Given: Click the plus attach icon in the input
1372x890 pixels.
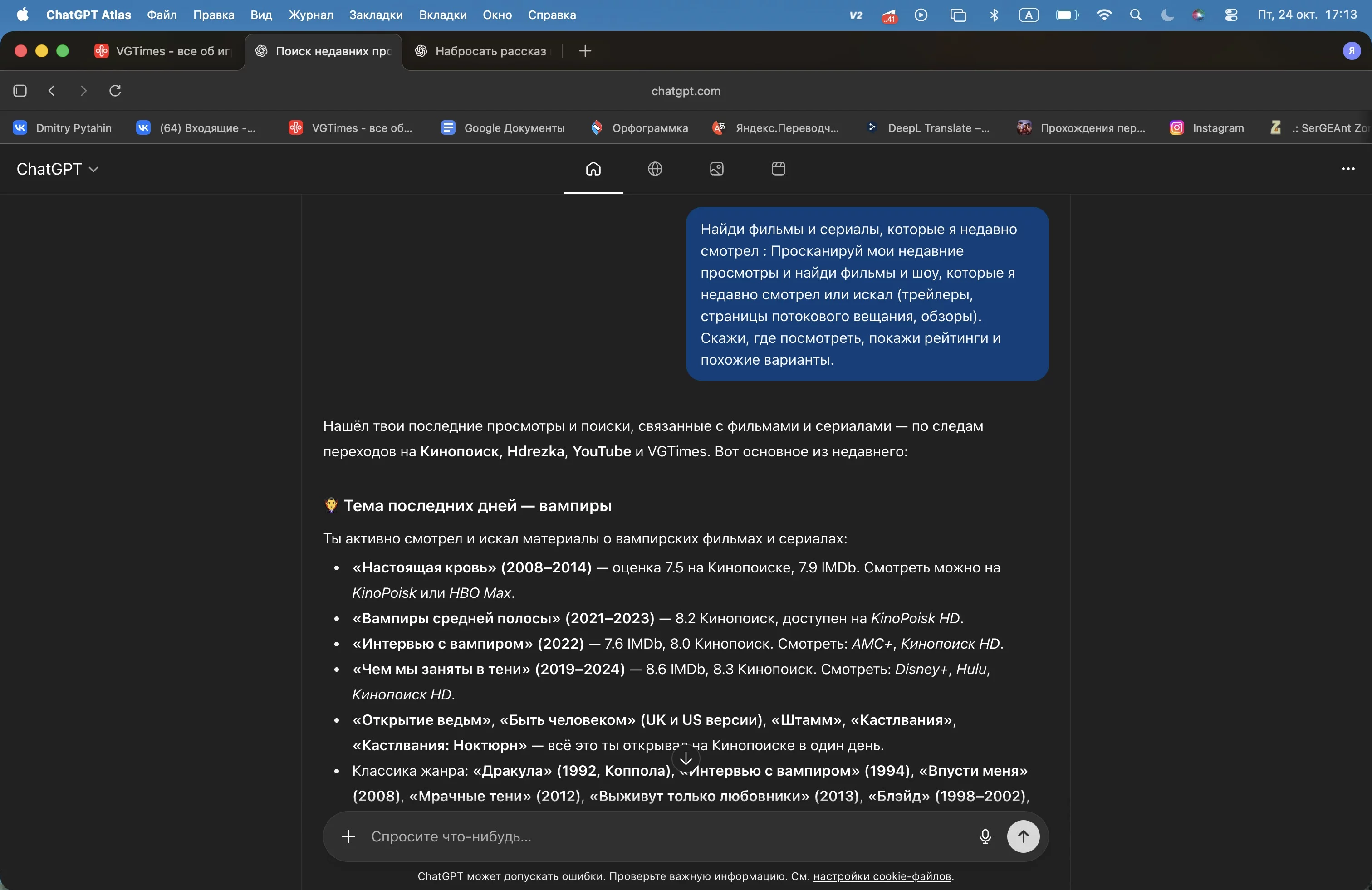Looking at the screenshot, I should point(348,836).
